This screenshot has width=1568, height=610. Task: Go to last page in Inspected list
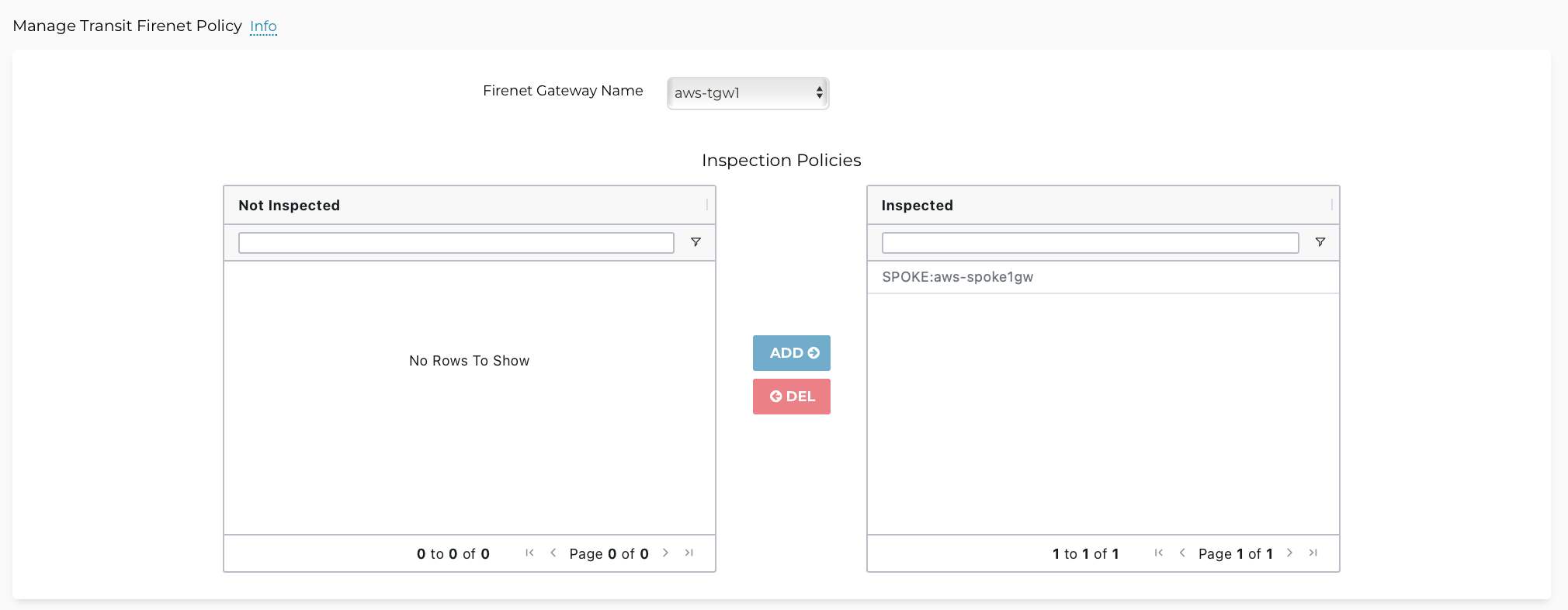coord(1313,553)
